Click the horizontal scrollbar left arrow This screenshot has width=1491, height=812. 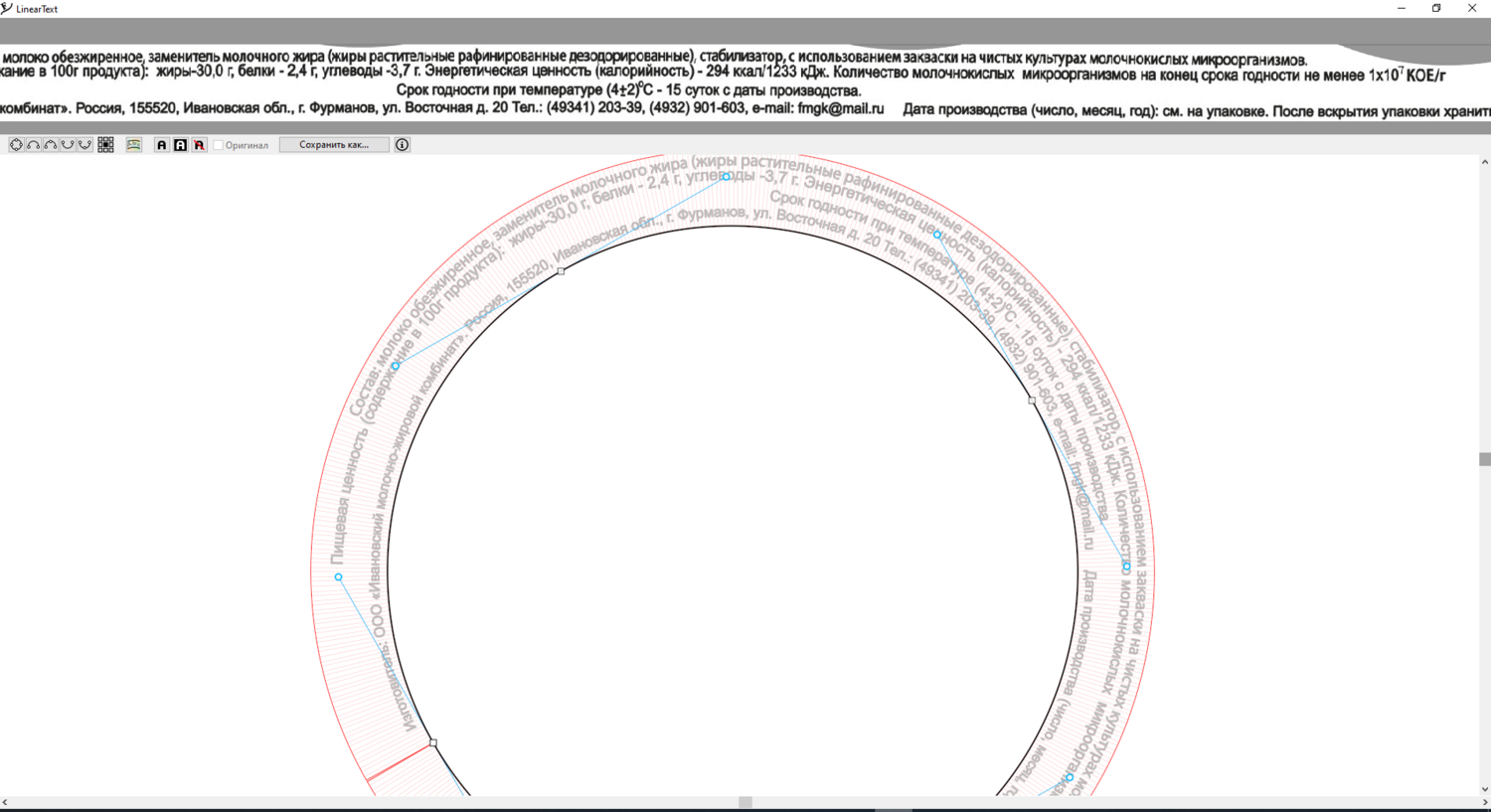tap(5, 802)
